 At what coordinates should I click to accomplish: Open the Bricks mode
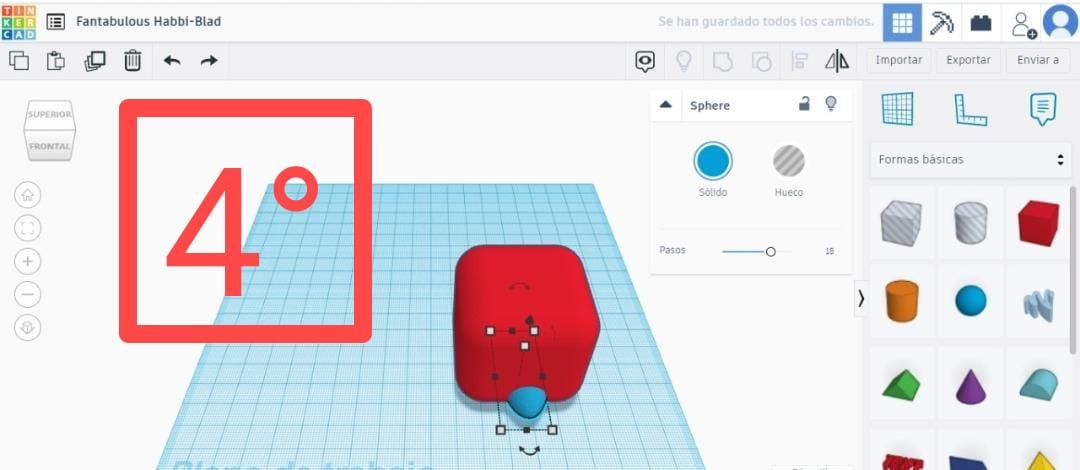tap(981, 22)
